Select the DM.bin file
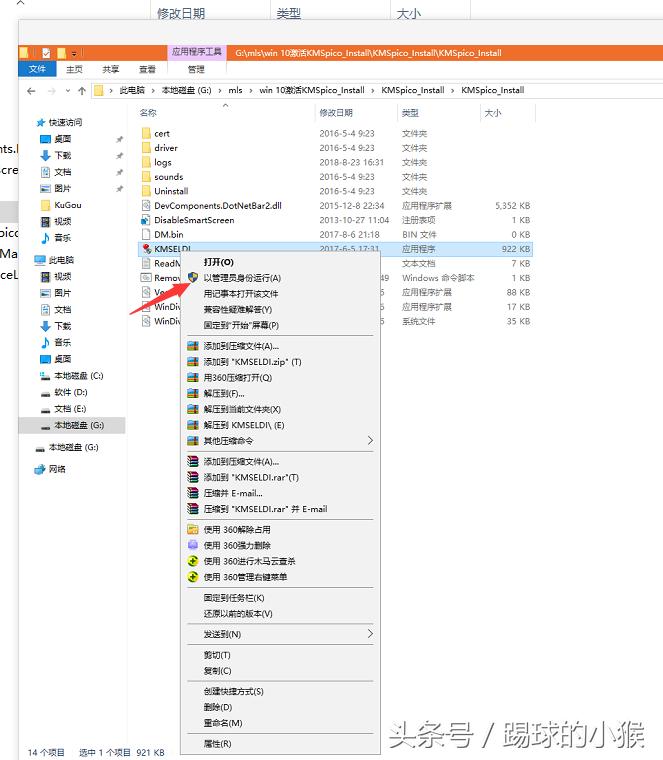Viewport: 663px width, 760px height. (x=169, y=235)
